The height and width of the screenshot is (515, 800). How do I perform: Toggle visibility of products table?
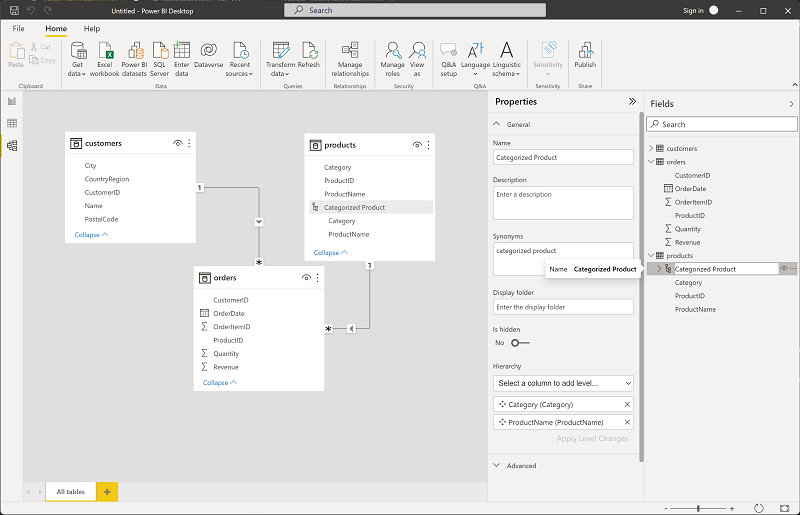(x=417, y=145)
